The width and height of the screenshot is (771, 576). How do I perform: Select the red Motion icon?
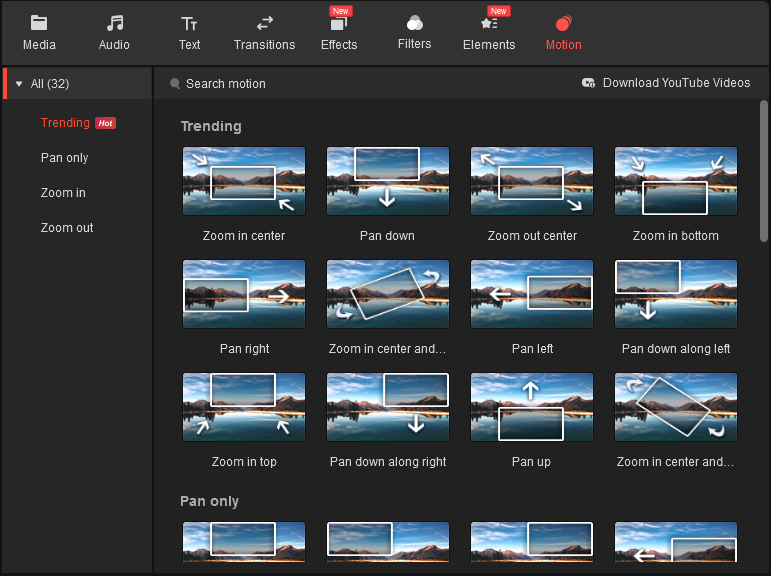563,23
